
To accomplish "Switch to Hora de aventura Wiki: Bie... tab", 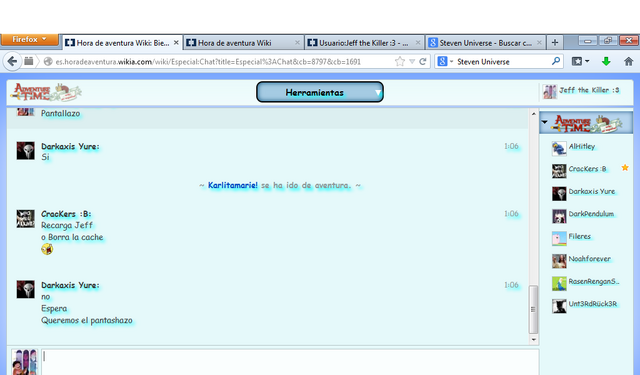I will click(122, 42).
